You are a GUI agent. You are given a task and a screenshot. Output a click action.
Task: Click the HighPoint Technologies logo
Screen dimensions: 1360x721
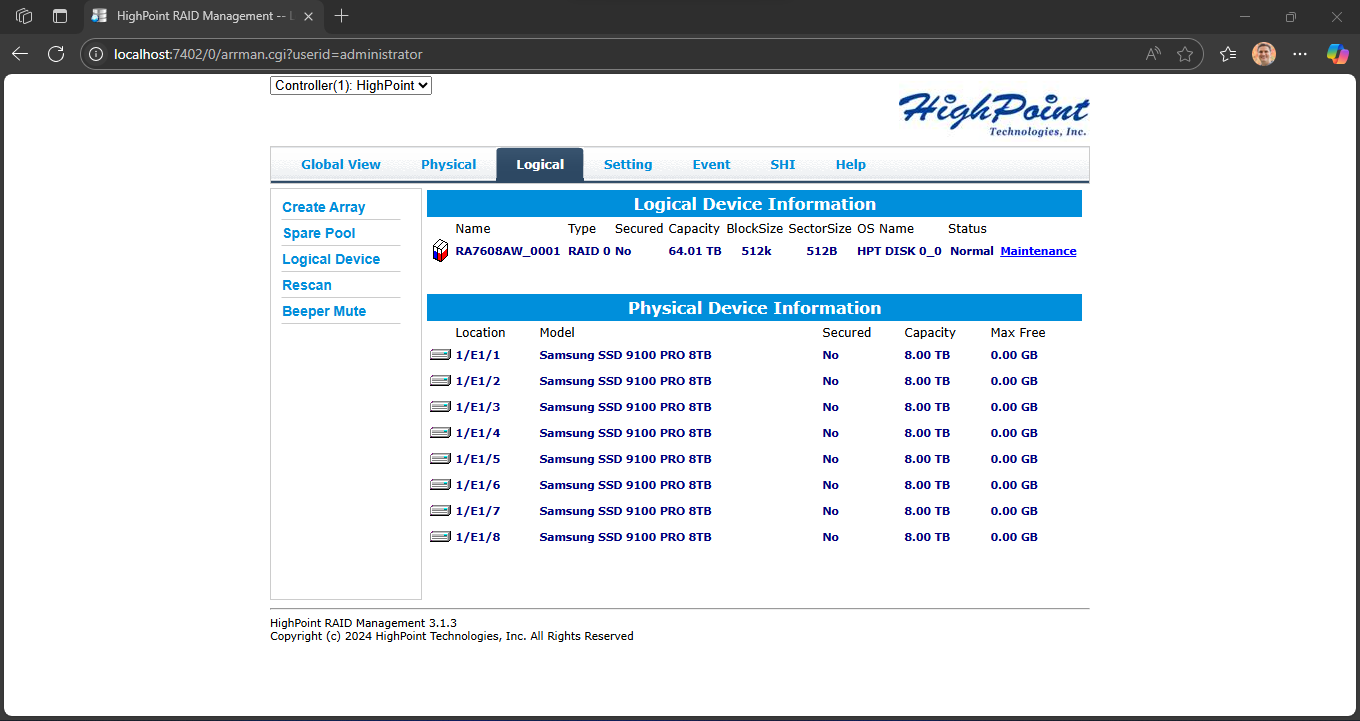tap(993, 113)
